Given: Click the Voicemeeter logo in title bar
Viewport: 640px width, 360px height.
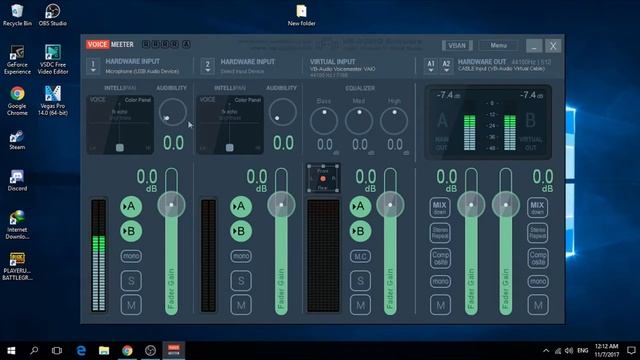Looking at the screenshot, I should point(110,44).
